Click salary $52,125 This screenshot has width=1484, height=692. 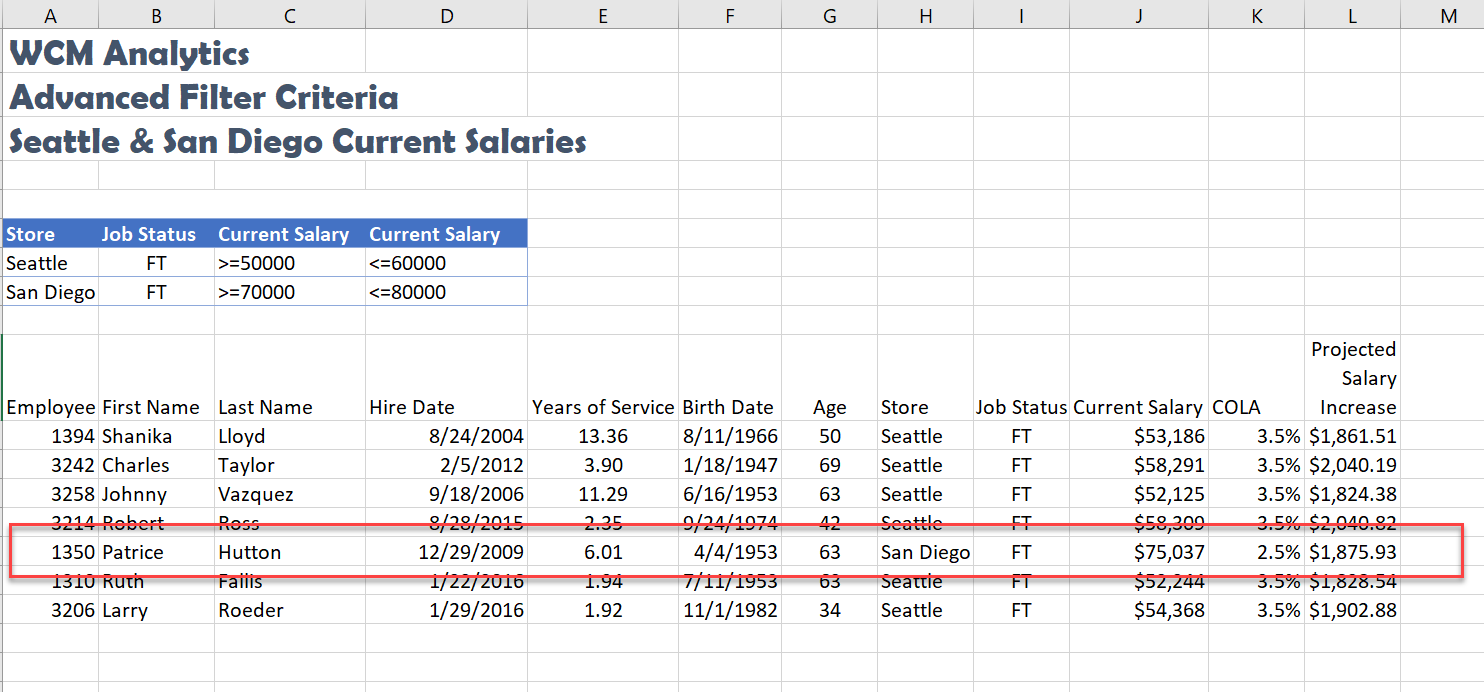coord(1138,494)
